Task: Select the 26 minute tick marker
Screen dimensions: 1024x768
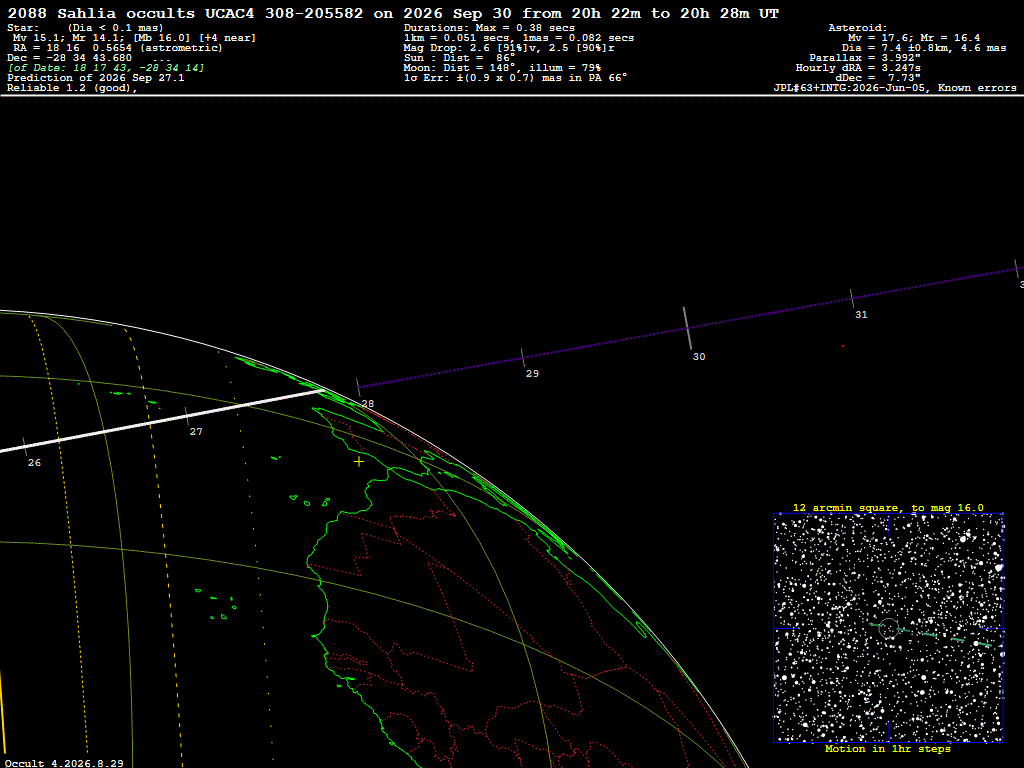Action: tap(25, 447)
